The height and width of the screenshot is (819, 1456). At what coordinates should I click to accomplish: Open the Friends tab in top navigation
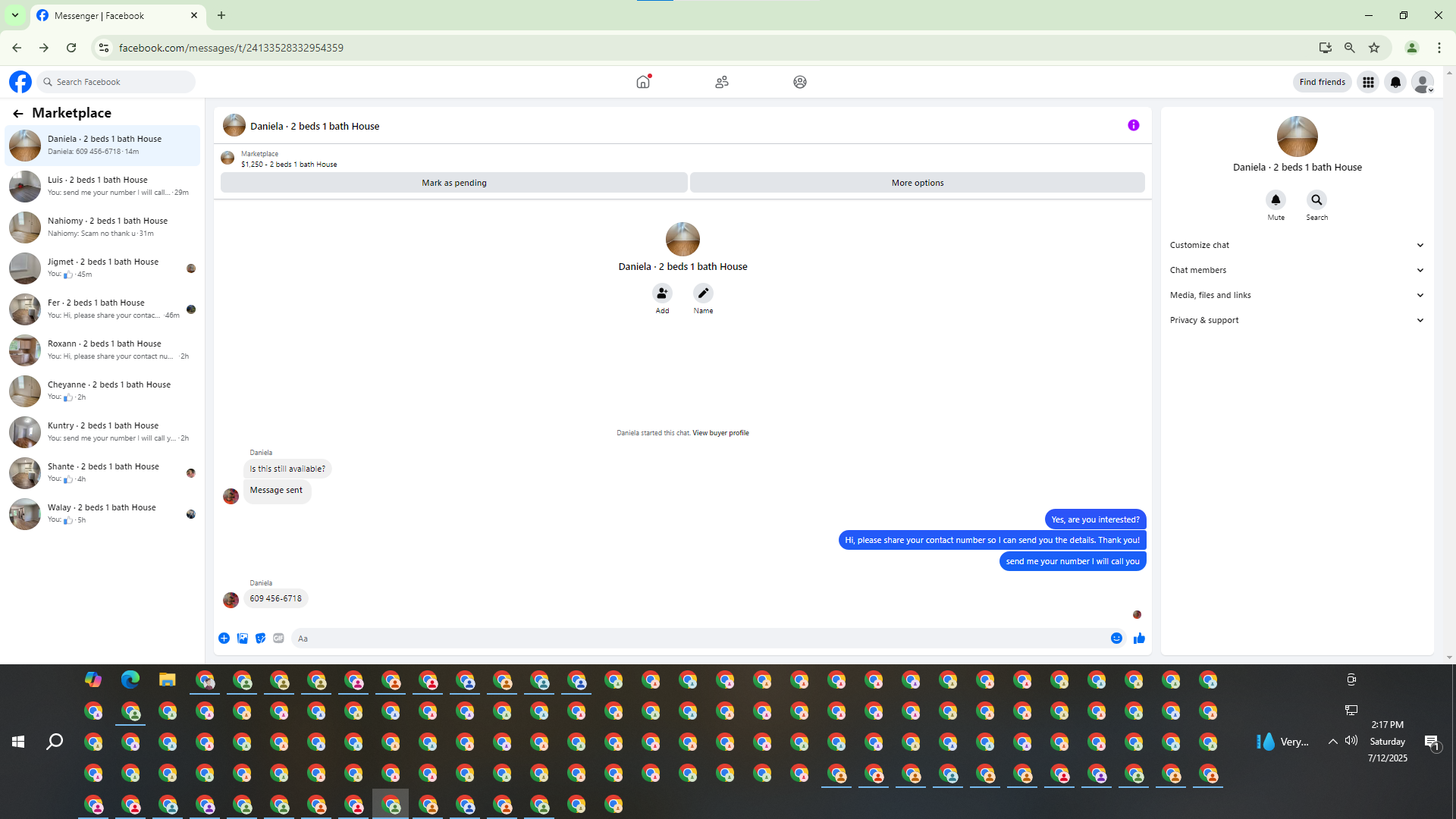click(721, 82)
